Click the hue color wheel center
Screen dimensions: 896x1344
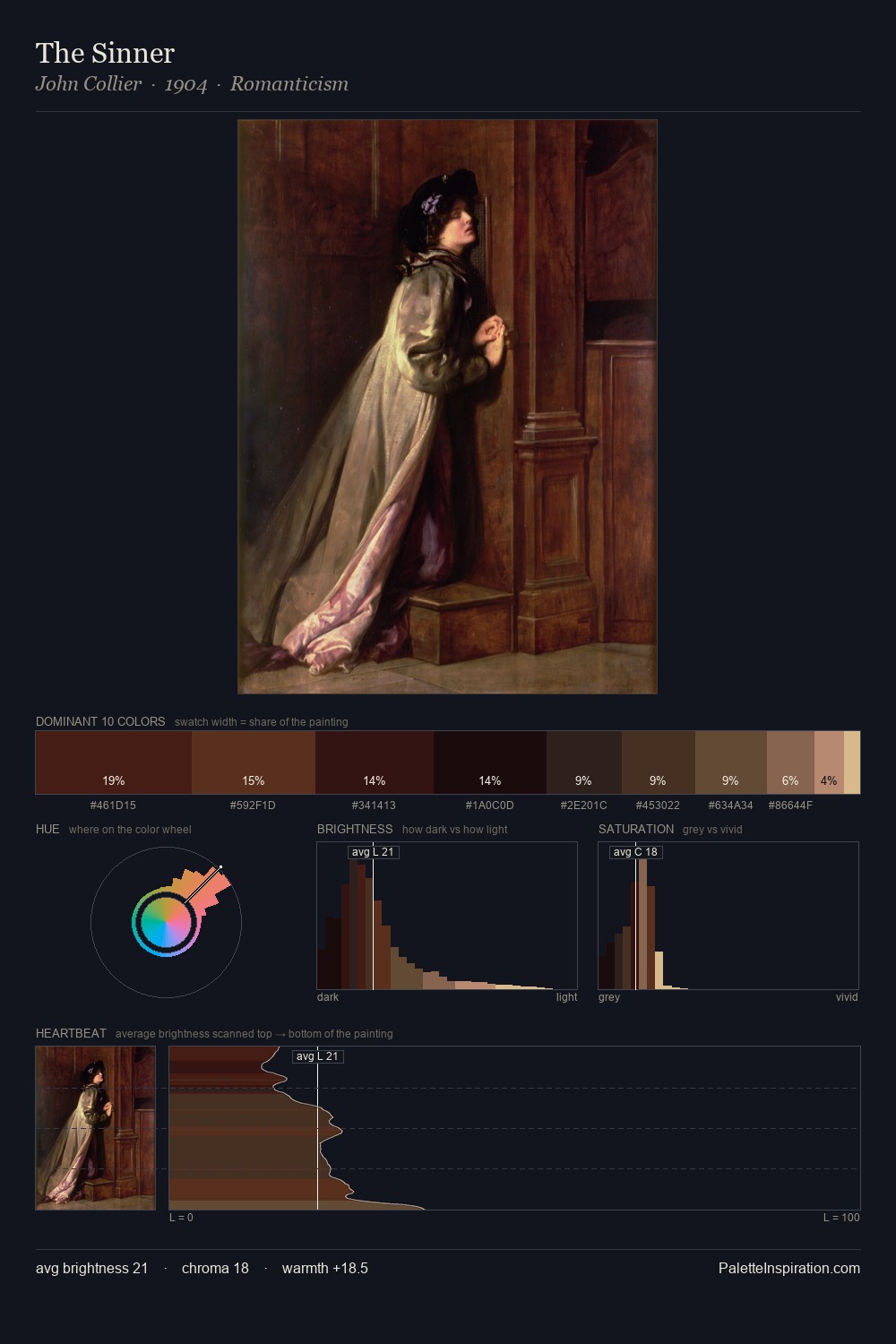(x=166, y=922)
